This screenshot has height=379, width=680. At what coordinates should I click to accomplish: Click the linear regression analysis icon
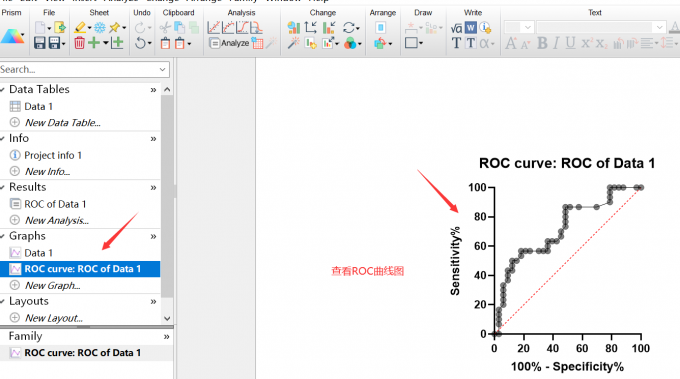point(213,28)
